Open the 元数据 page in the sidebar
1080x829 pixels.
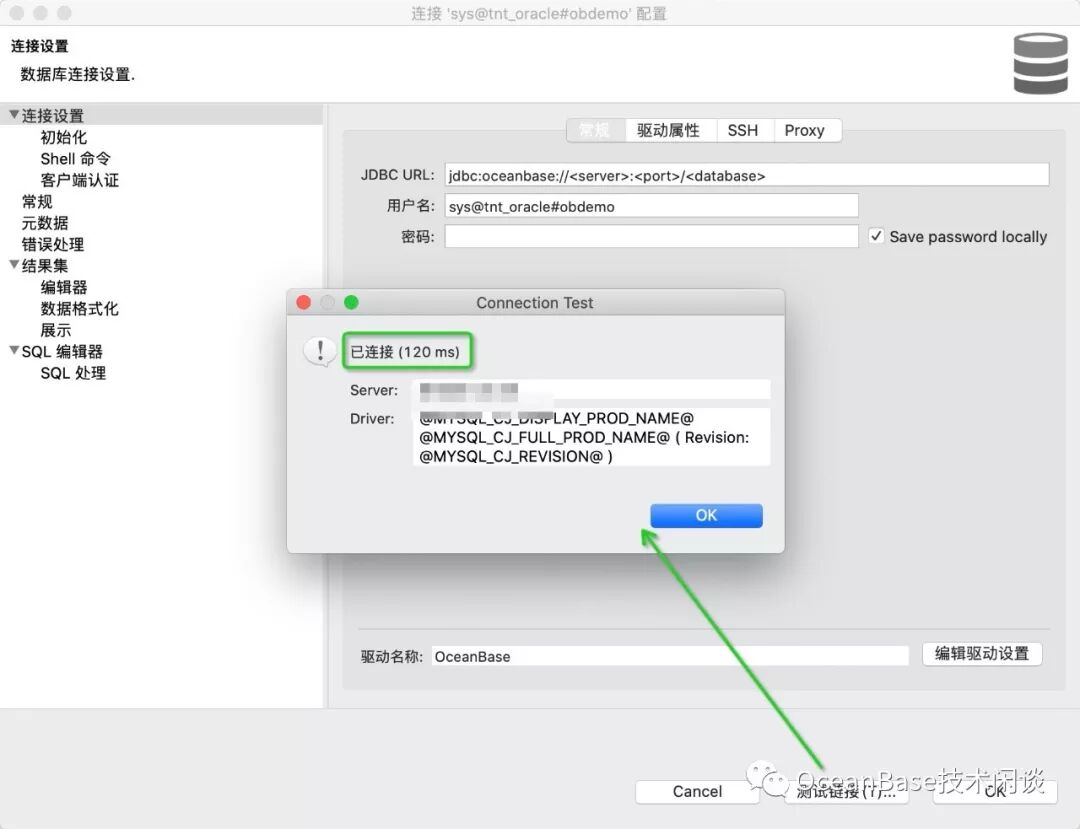(45, 222)
